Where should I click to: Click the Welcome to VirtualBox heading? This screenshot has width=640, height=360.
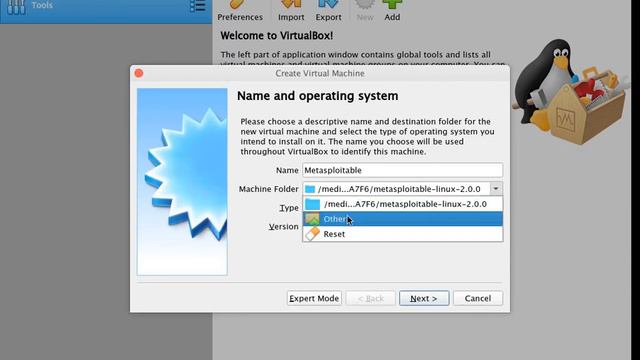pos(277,36)
